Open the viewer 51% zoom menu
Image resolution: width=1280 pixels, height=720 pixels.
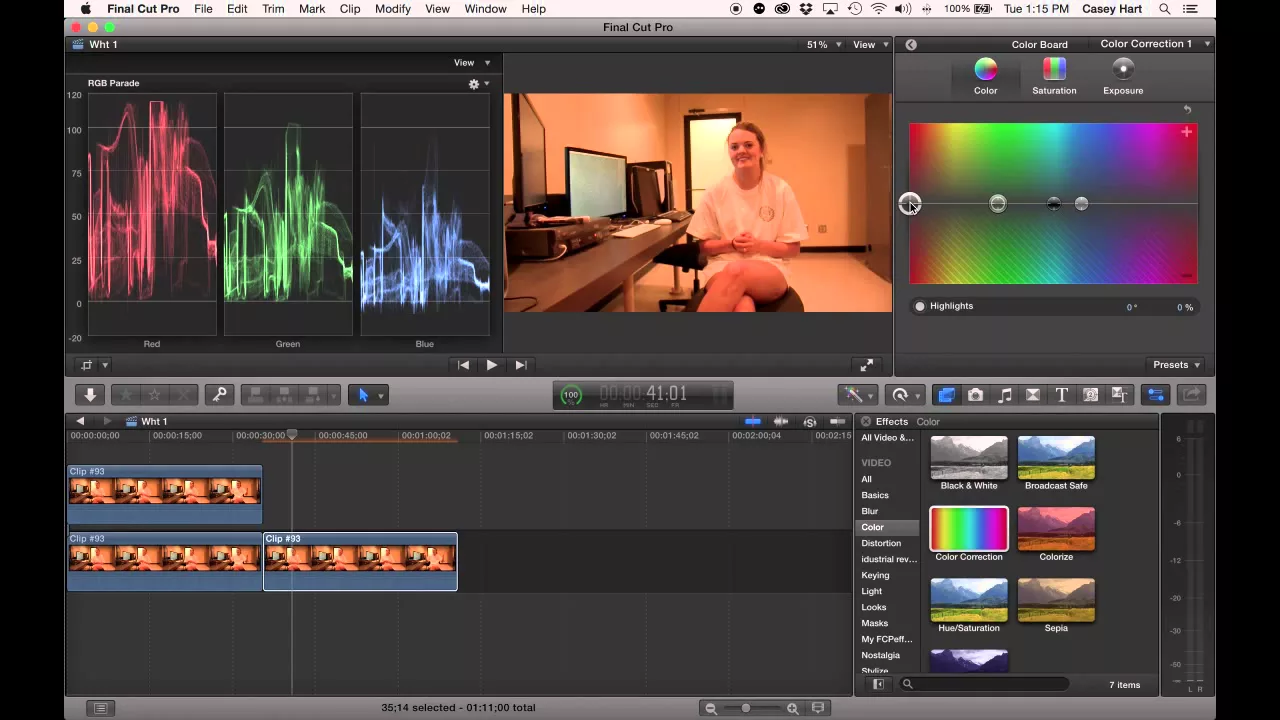[x=824, y=45]
